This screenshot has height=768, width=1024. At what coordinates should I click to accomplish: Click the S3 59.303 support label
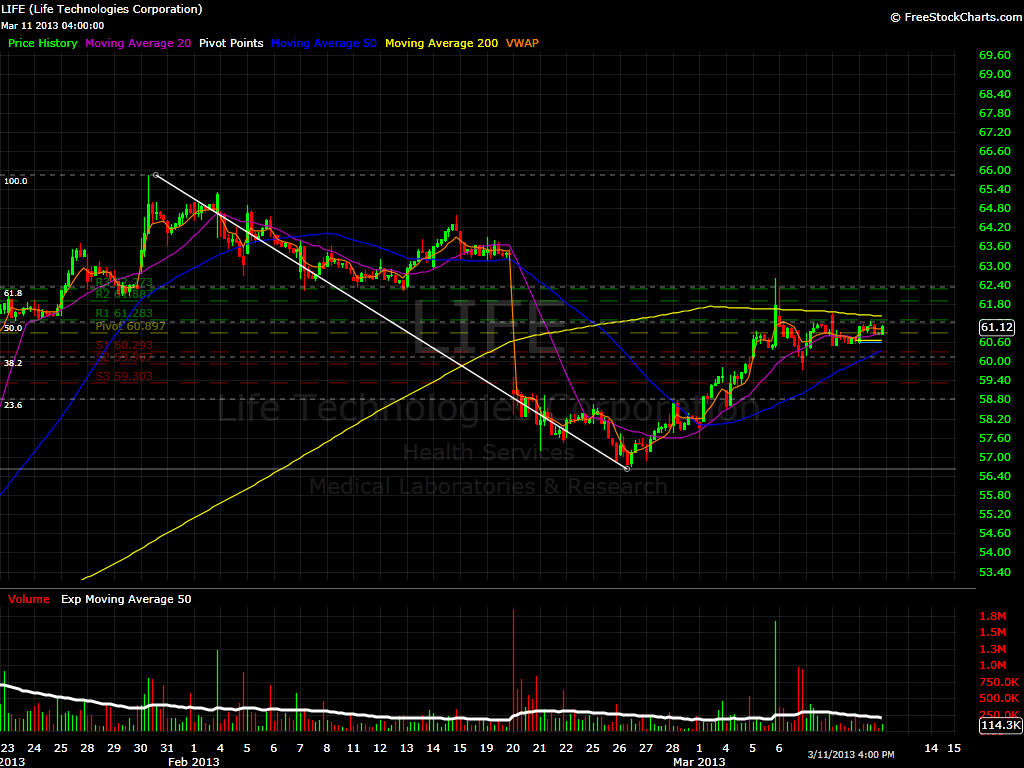coord(125,376)
